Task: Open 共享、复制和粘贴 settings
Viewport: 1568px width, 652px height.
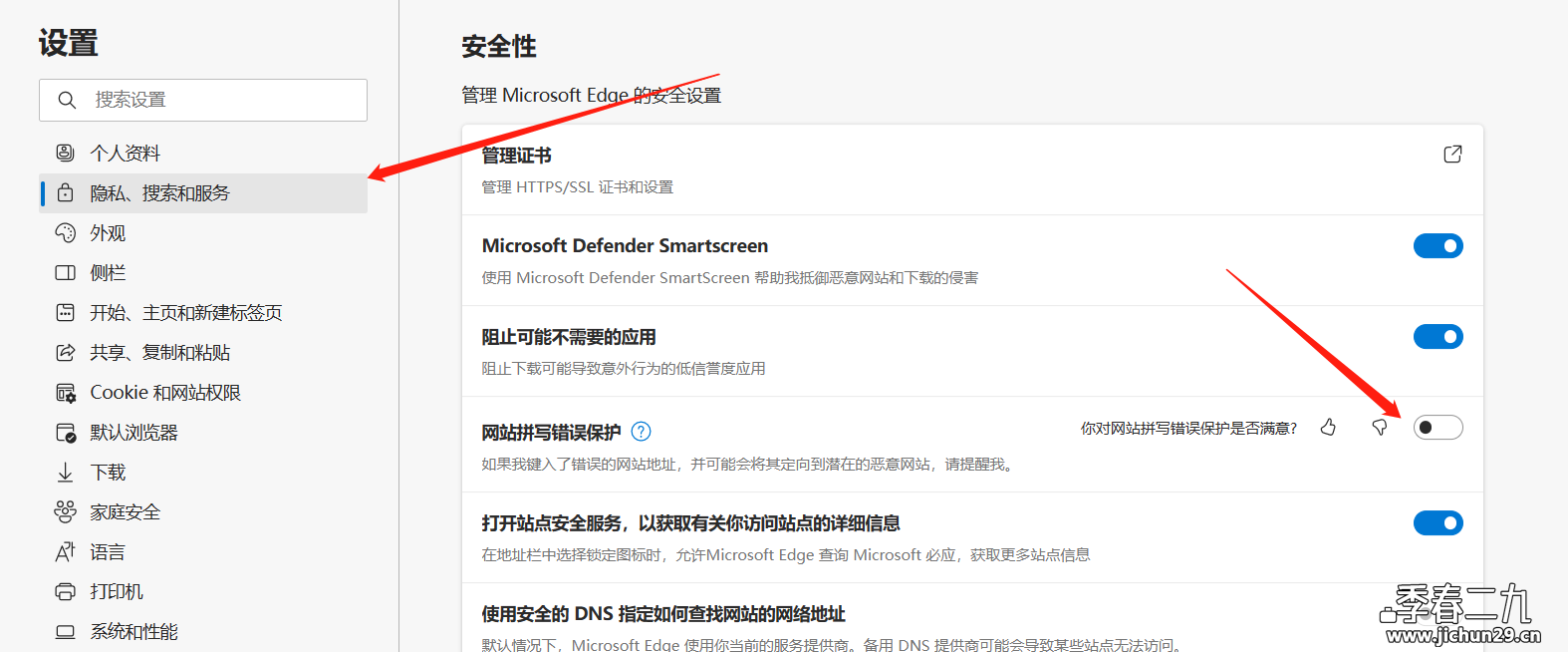Action: click(x=203, y=352)
